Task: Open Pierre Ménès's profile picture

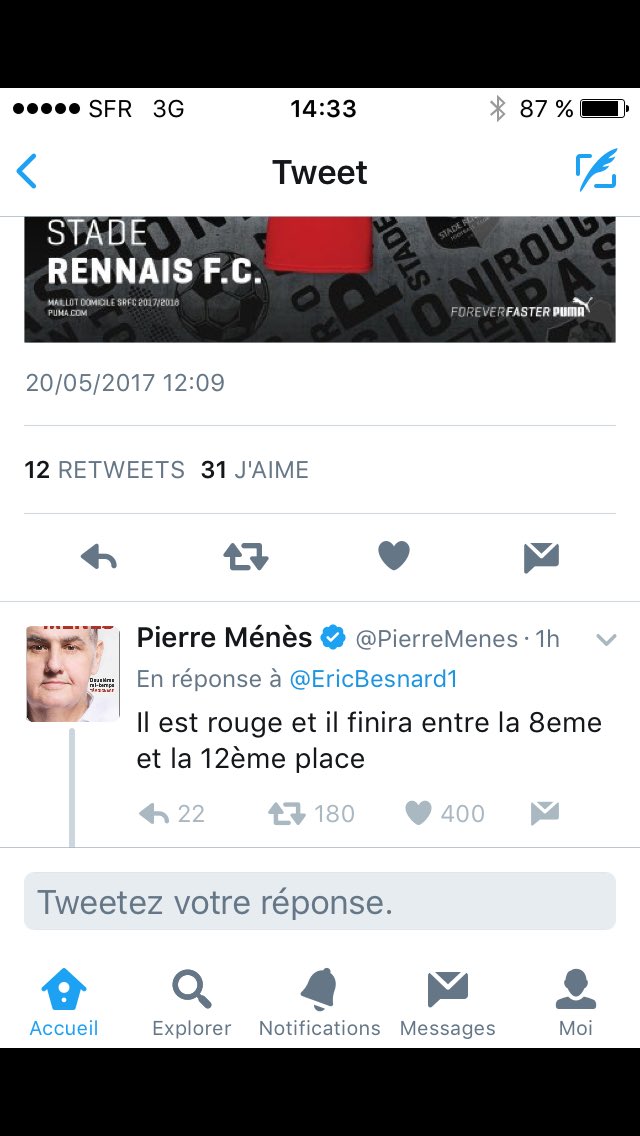Action: click(x=72, y=674)
